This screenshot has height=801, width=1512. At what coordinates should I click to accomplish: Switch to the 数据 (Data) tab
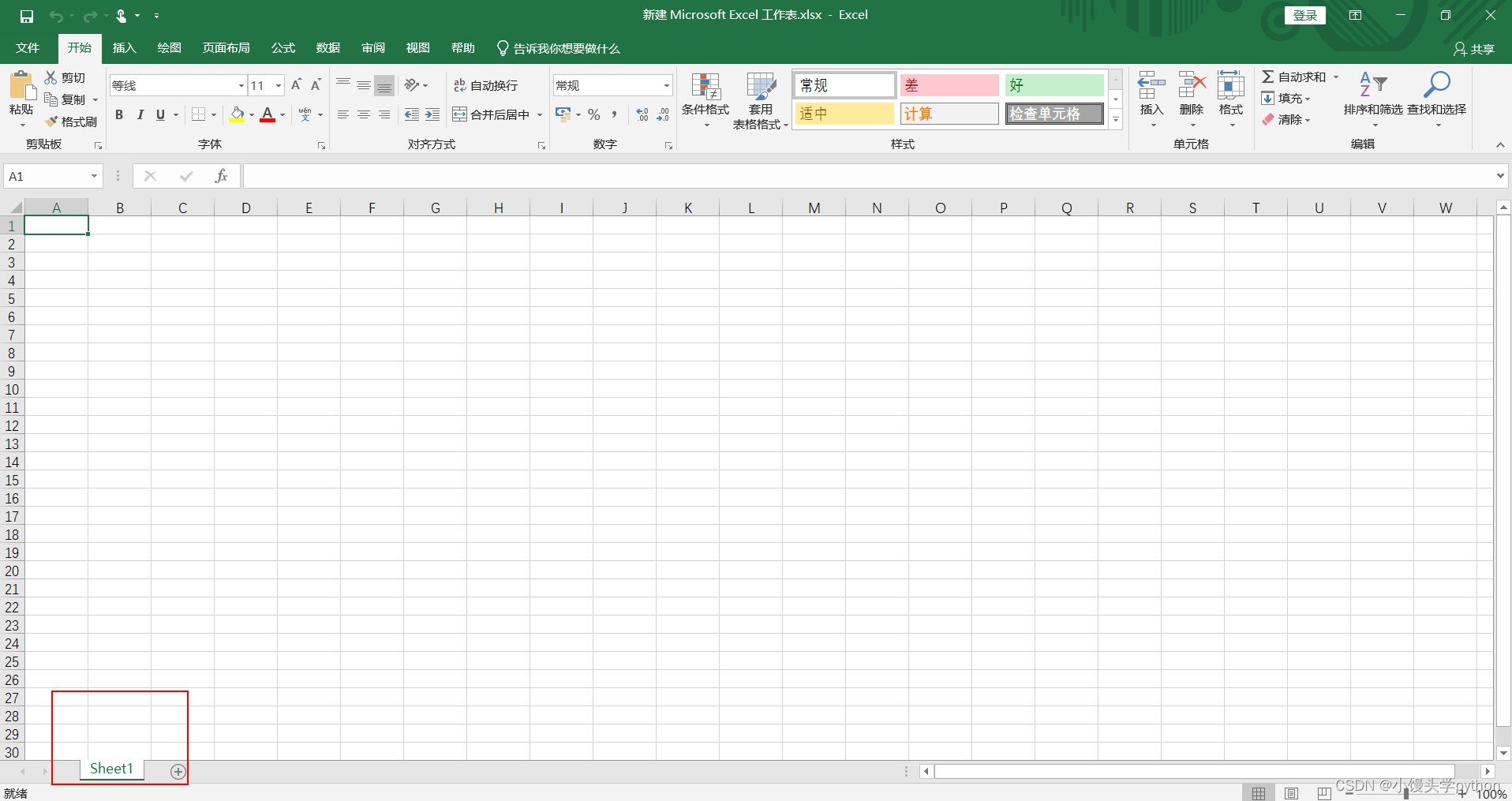click(x=328, y=48)
